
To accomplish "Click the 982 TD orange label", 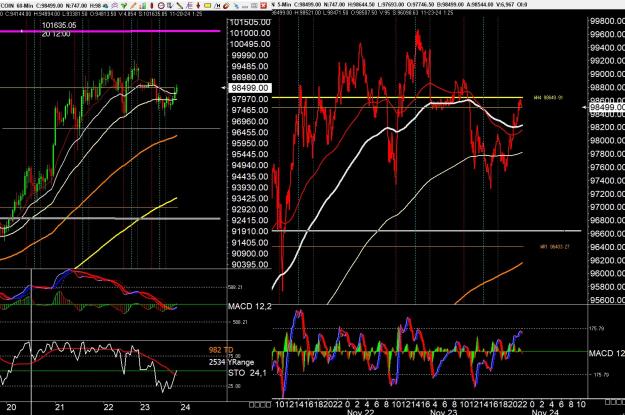I will (x=221, y=350).
